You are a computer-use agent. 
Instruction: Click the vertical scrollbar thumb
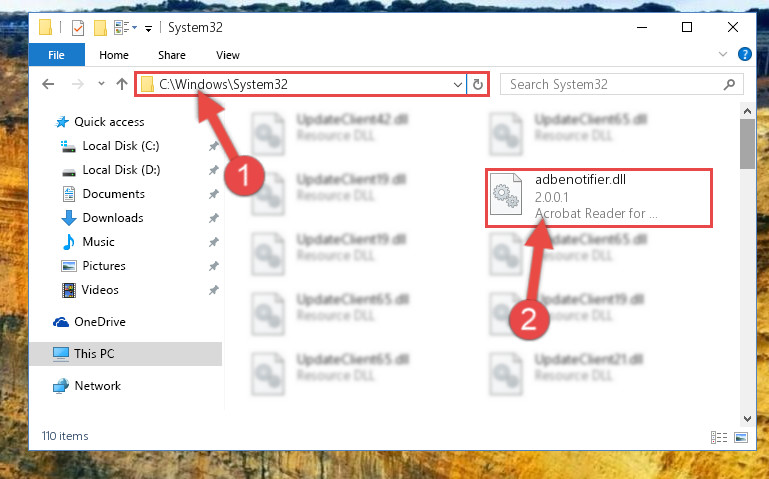(x=747, y=144)
